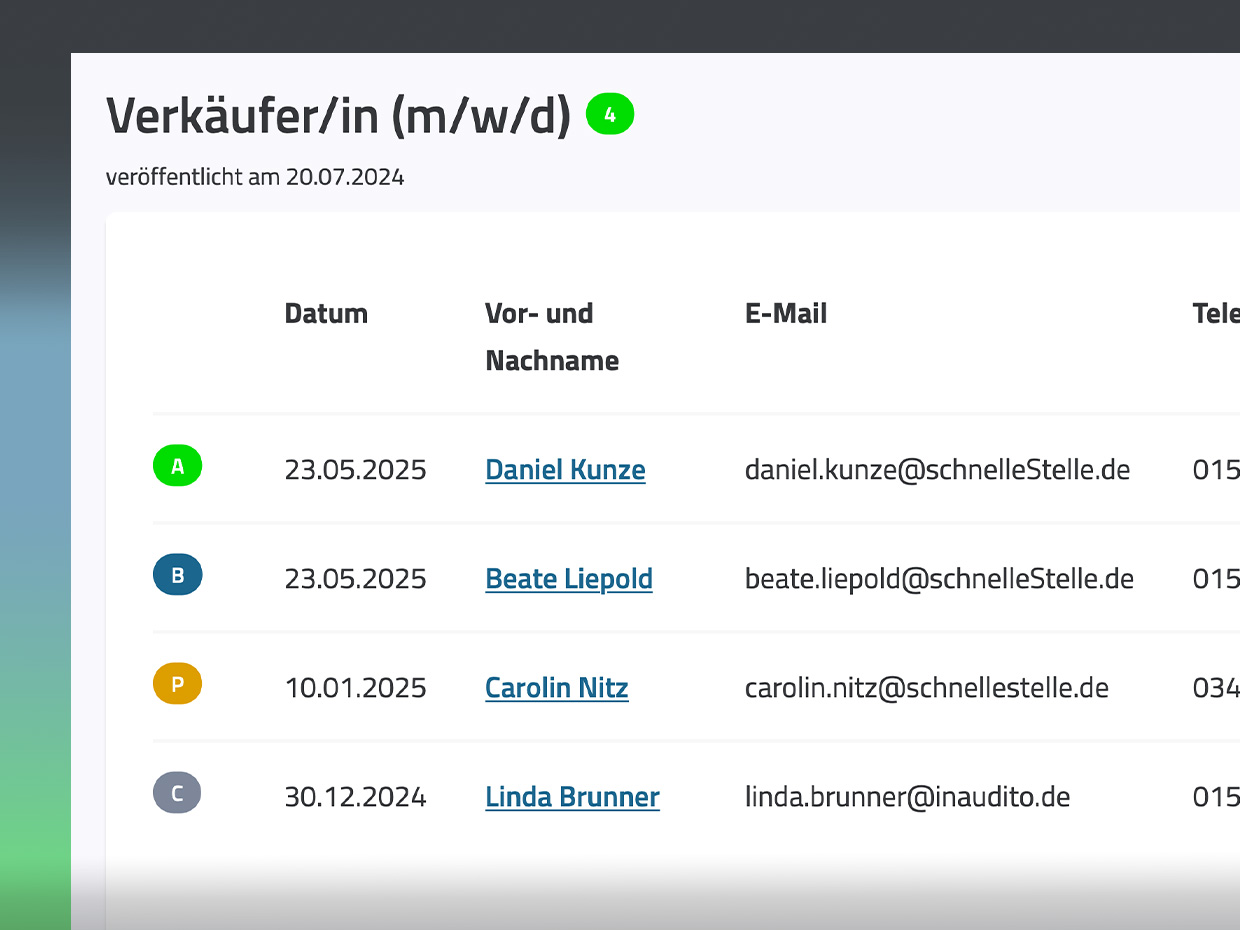
Task: Click the date 10.01.2025 in Carolin's row
Action: pyautogui.click(x=355, y=687)
